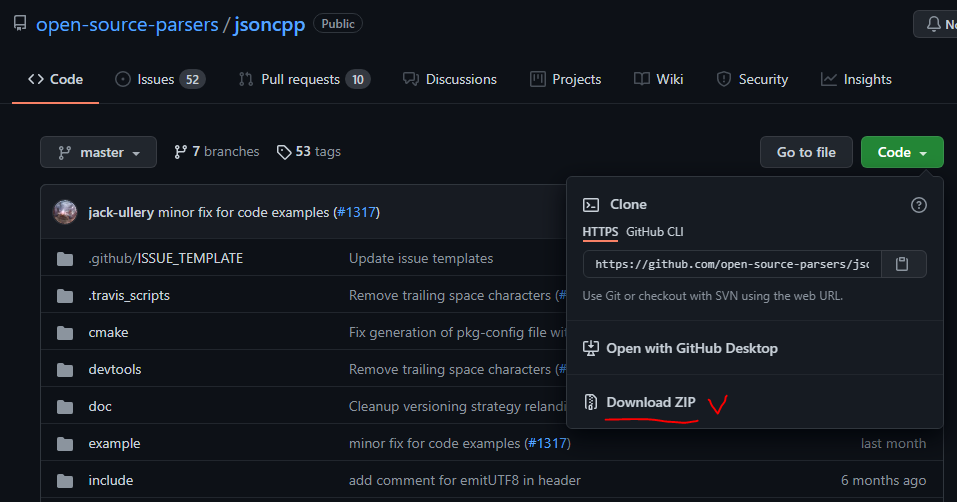Click folder icon next to .github/ISSUE_TEMPLATE
The width and height of the screenshot is (957, 502).
[65, 259]
